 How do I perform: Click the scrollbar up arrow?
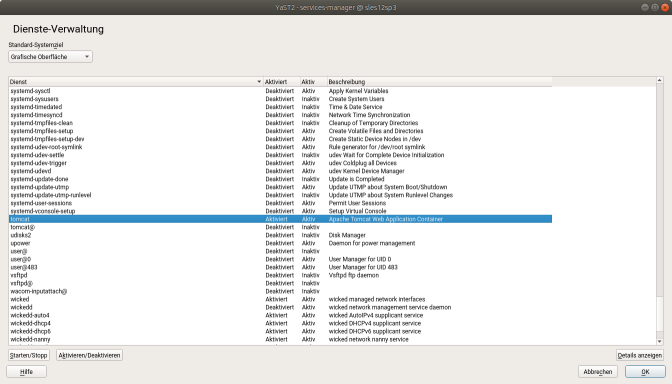(x=660, y=80)
